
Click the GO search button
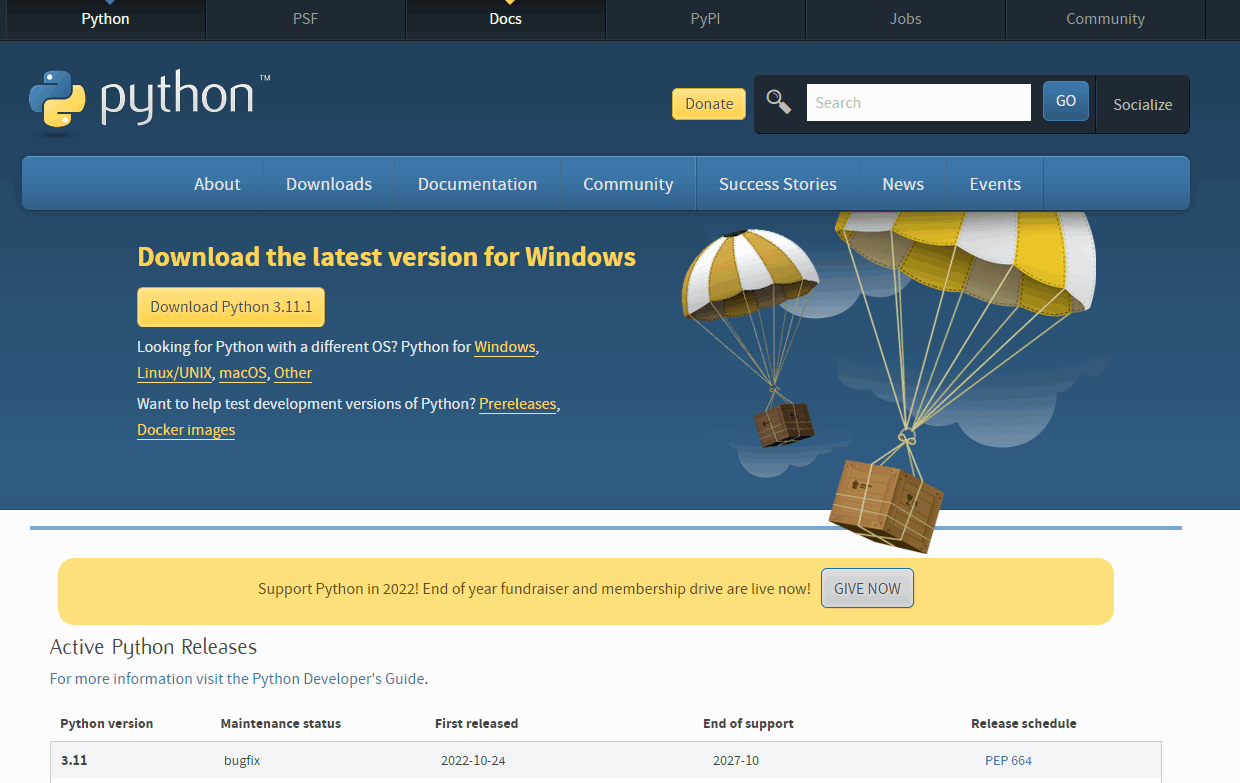point(1066,101)
